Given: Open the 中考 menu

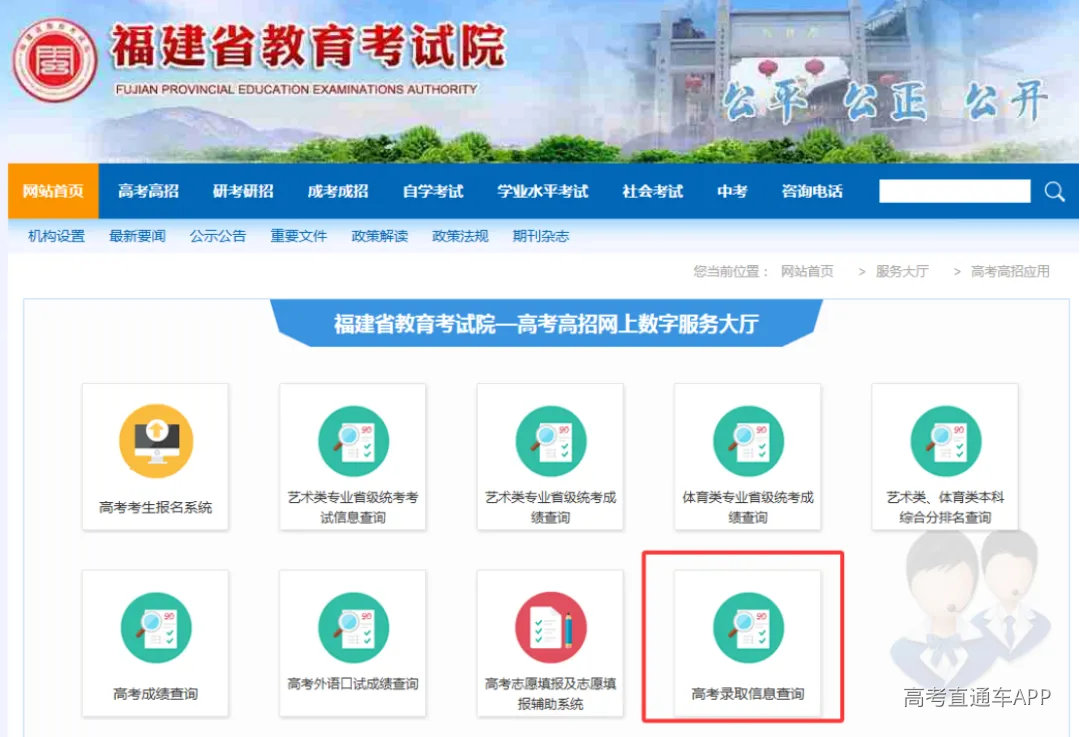Looking at the screenshot, I should click(x=731, y=191).
